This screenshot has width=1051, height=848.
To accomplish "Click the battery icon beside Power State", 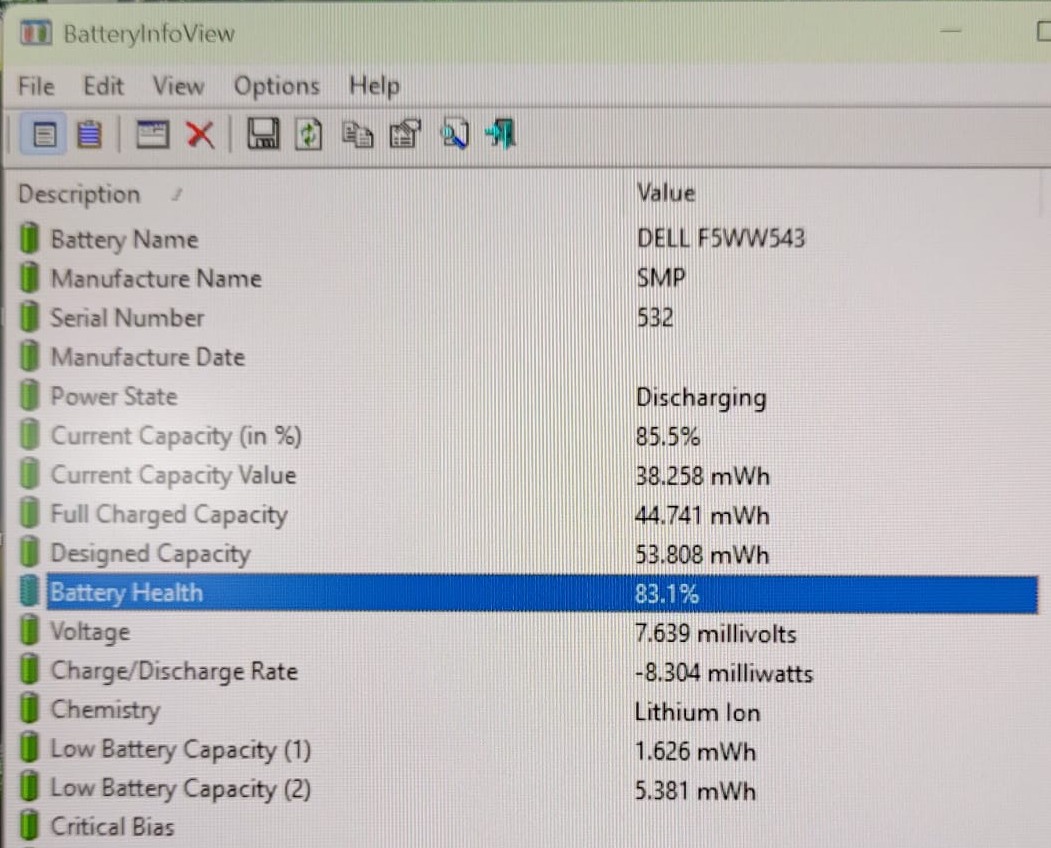I will click(29, 396).
